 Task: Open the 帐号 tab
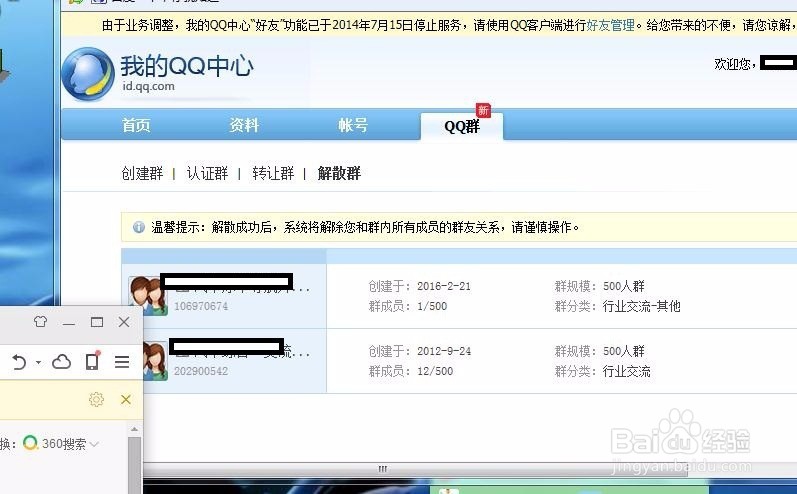coord(353,125)
